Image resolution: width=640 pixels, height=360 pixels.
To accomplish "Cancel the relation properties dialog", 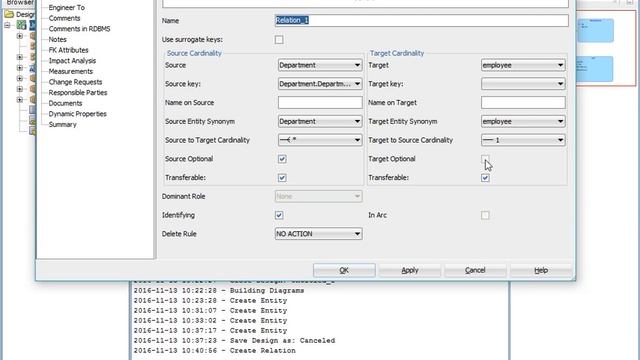I will [476, 270].
